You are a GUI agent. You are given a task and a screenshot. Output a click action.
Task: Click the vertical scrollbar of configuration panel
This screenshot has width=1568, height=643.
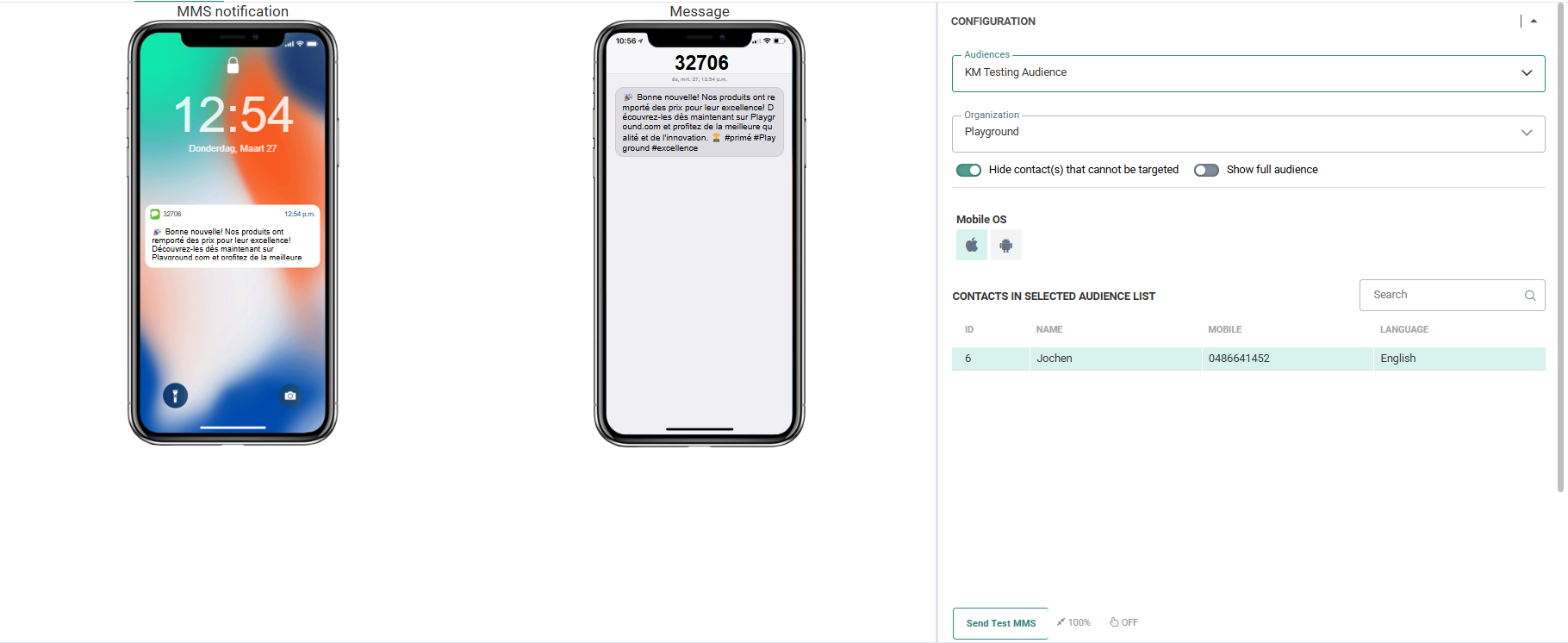click(x=1560, y=250)
